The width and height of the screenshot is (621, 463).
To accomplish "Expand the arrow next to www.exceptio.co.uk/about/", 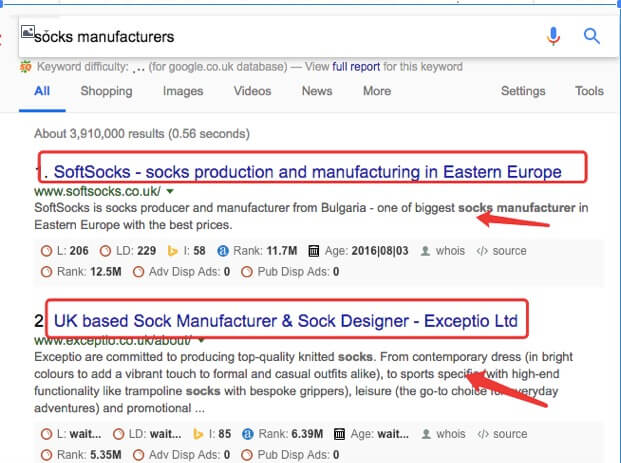I will point(201,340).
